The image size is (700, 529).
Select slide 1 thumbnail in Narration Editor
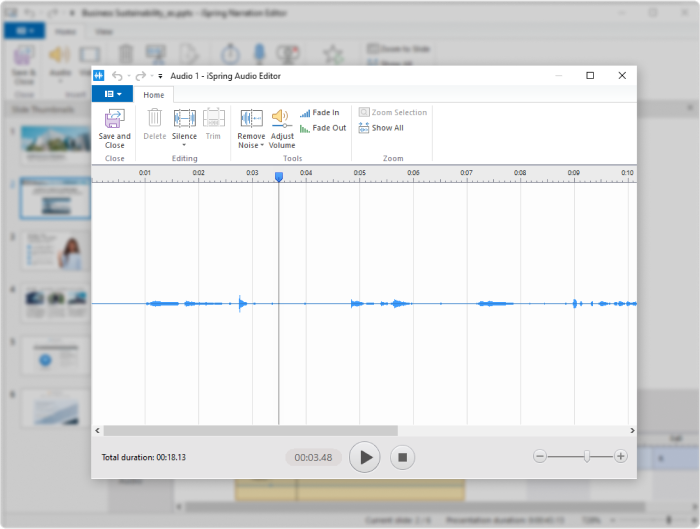[x=56, y=145]
